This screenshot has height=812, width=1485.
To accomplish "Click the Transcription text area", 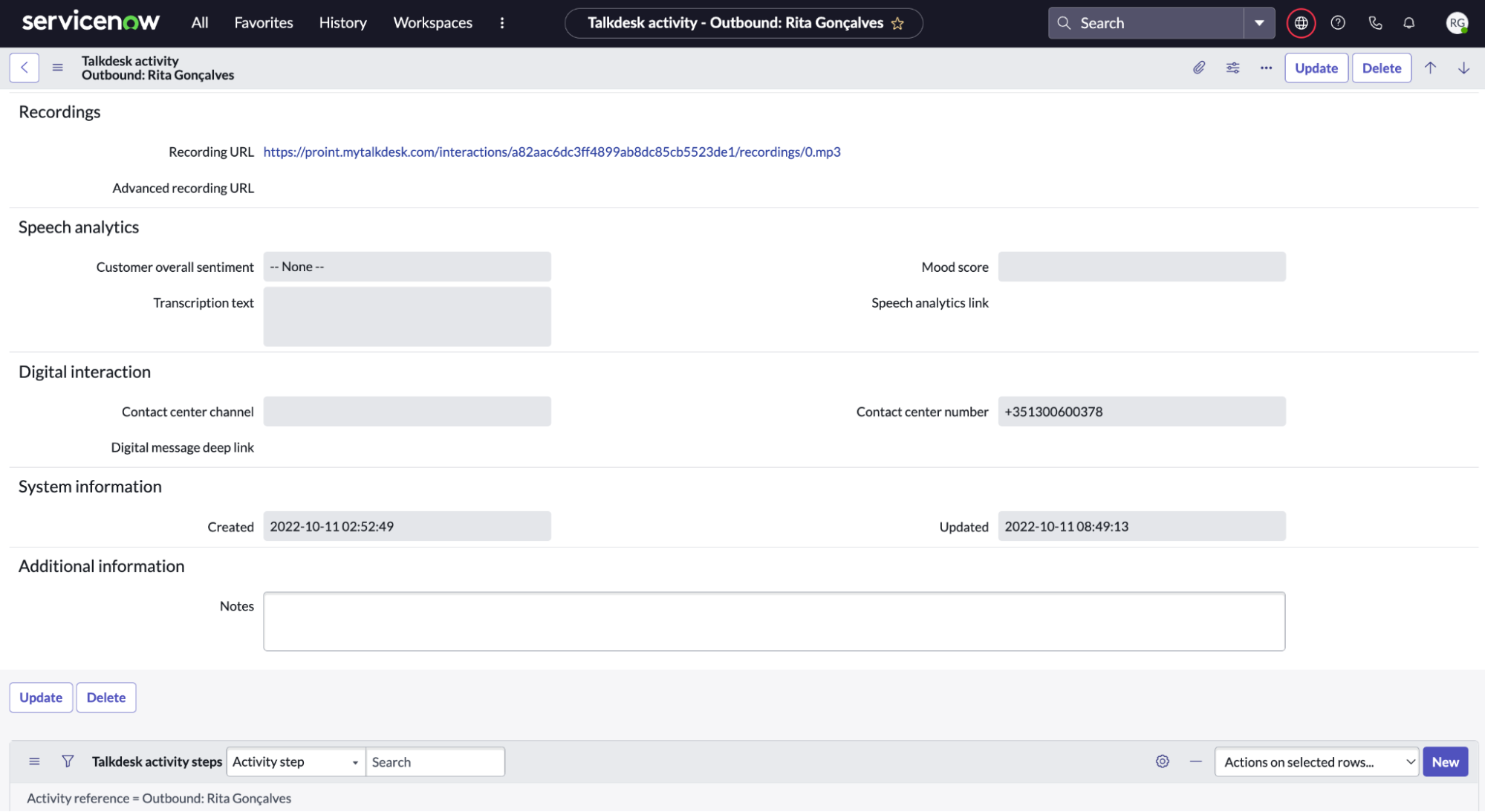I will click(407, 316).
